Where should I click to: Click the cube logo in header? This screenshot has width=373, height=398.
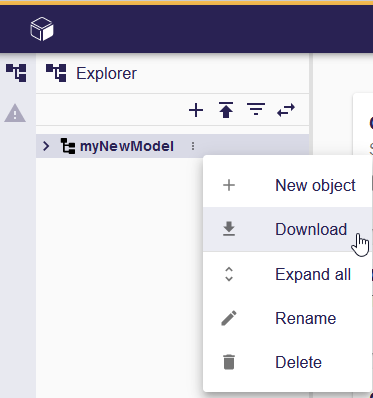point(42,29)
